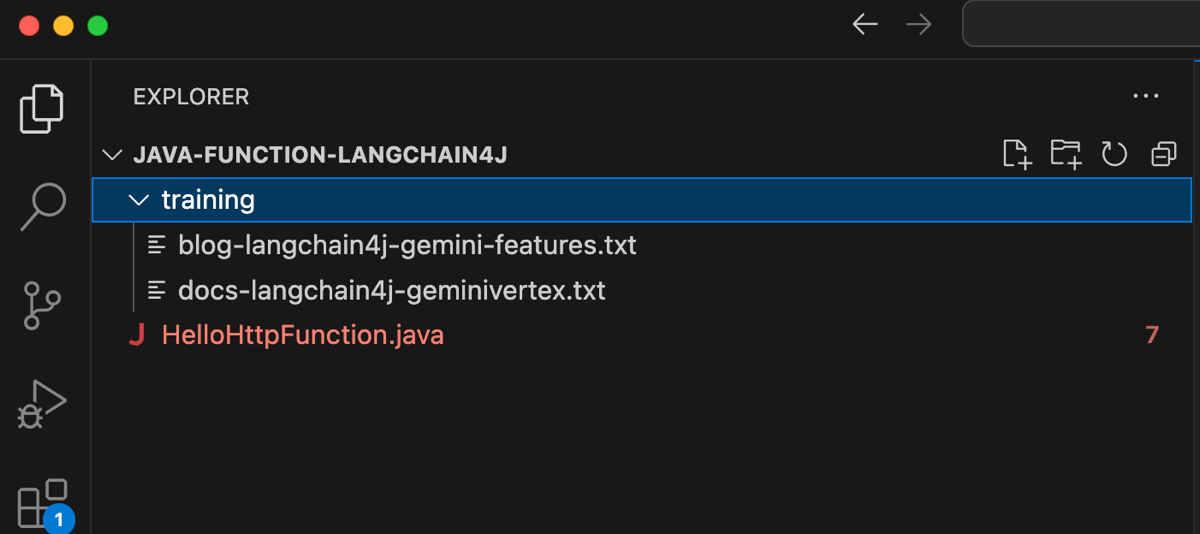Open the Run and Debug view
1200x534 pixels.
pyautogui.click(x=42, y=404)
